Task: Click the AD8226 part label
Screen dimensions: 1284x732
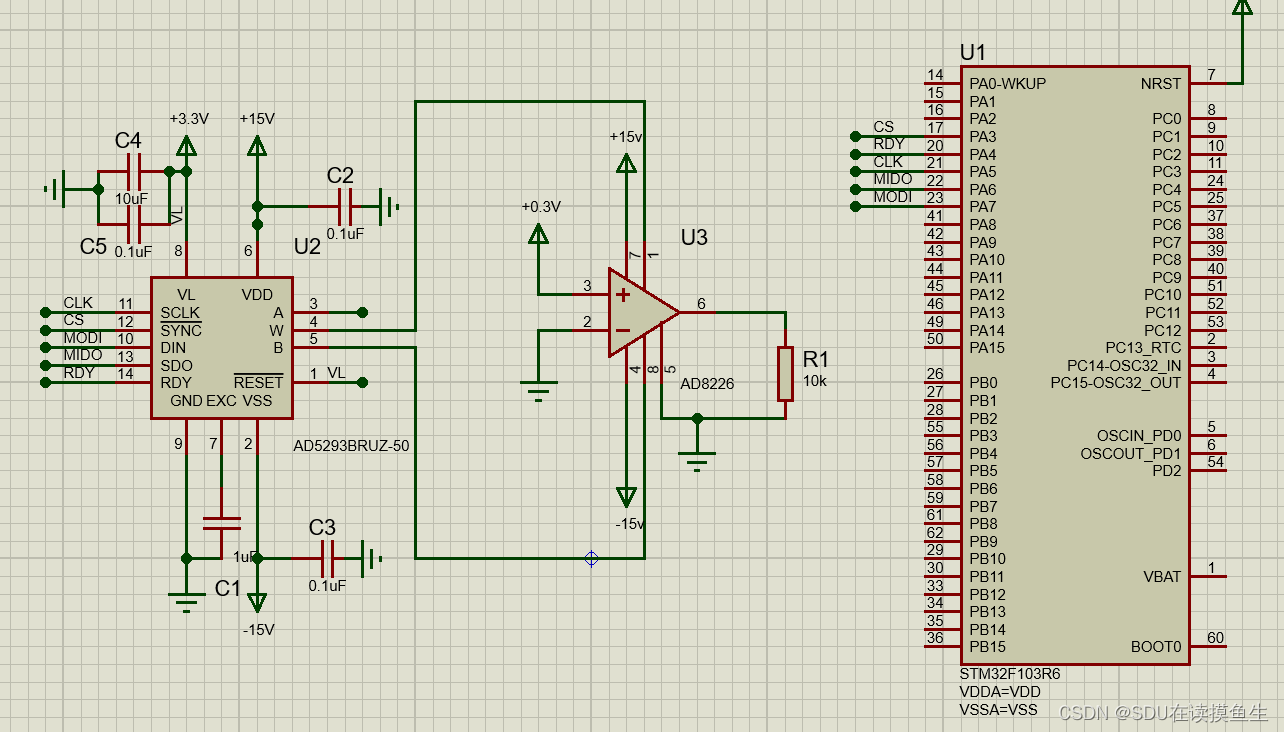Action: coord(707,384)
